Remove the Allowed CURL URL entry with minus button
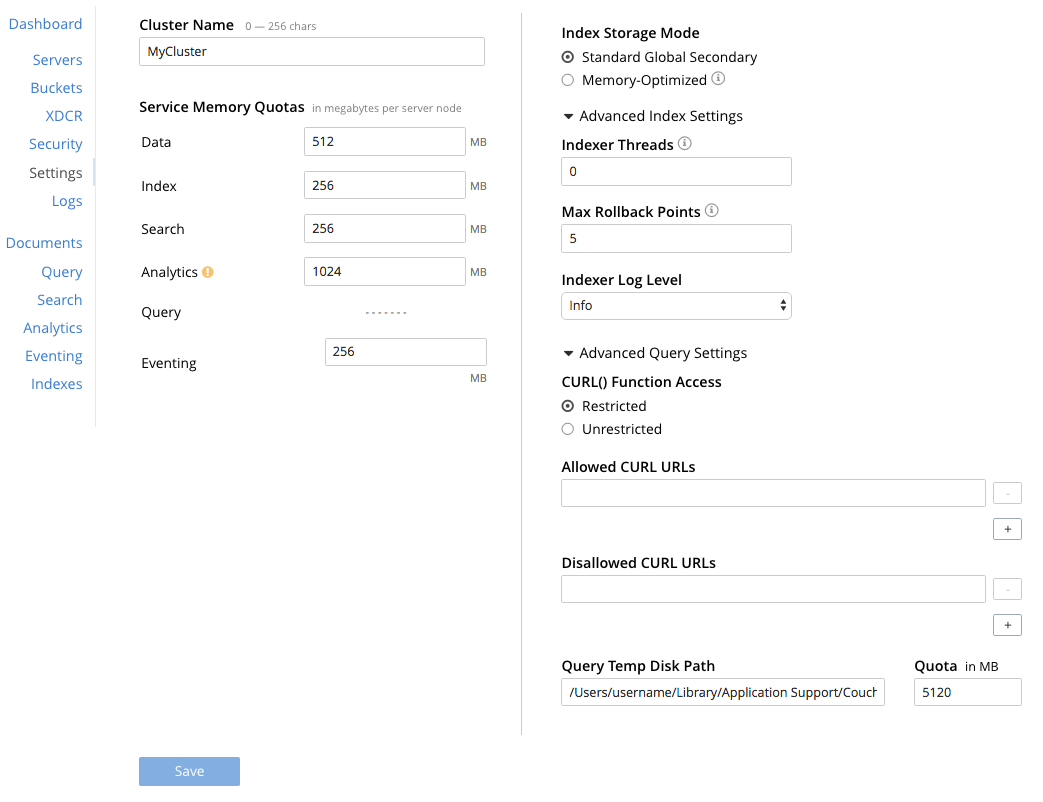The image size is (1043, 802). [1007, 493]
